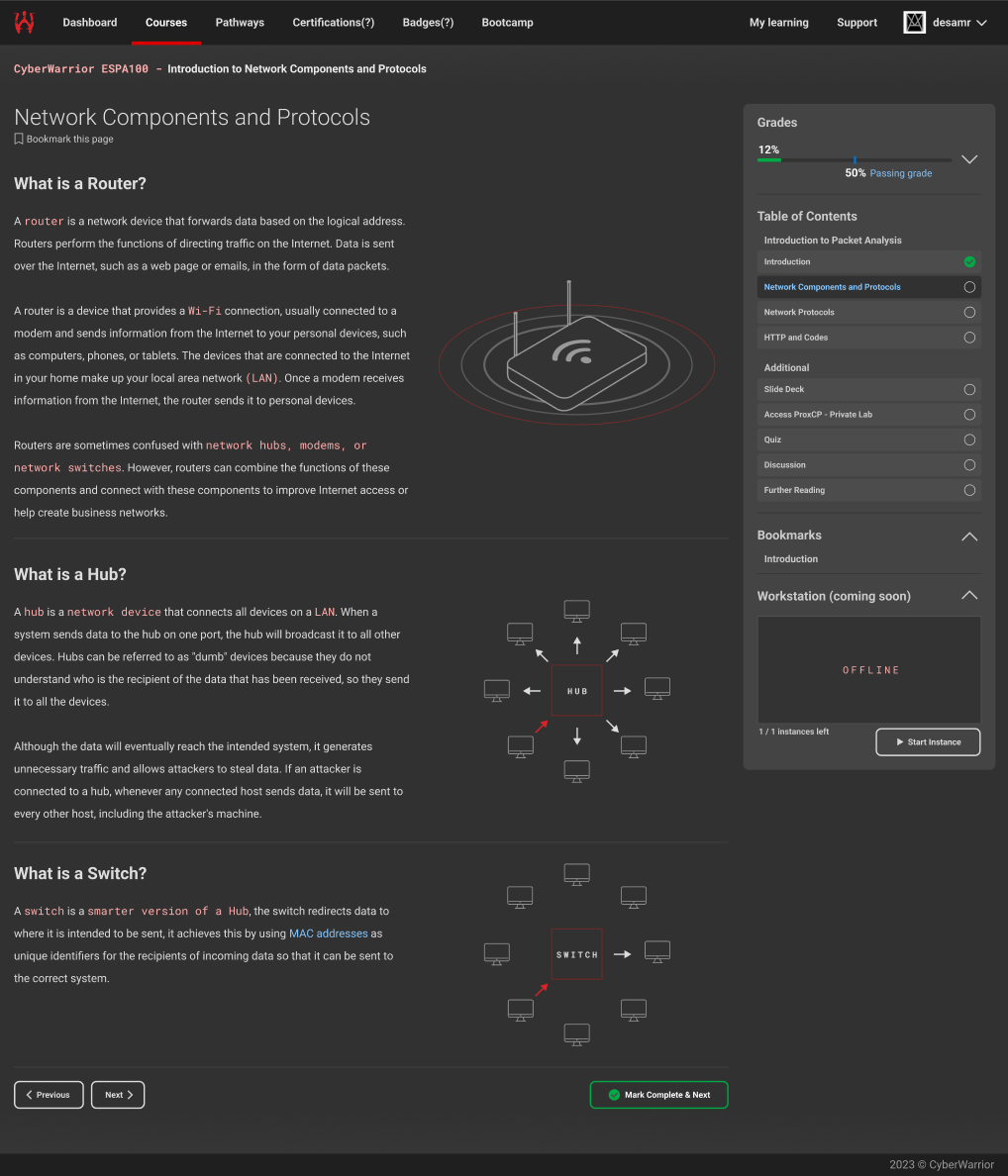Open Slide Deck in table of contents
The height and width of the screenshot is (1176, 1008).
pyautogui.click(x=784, y=389)
